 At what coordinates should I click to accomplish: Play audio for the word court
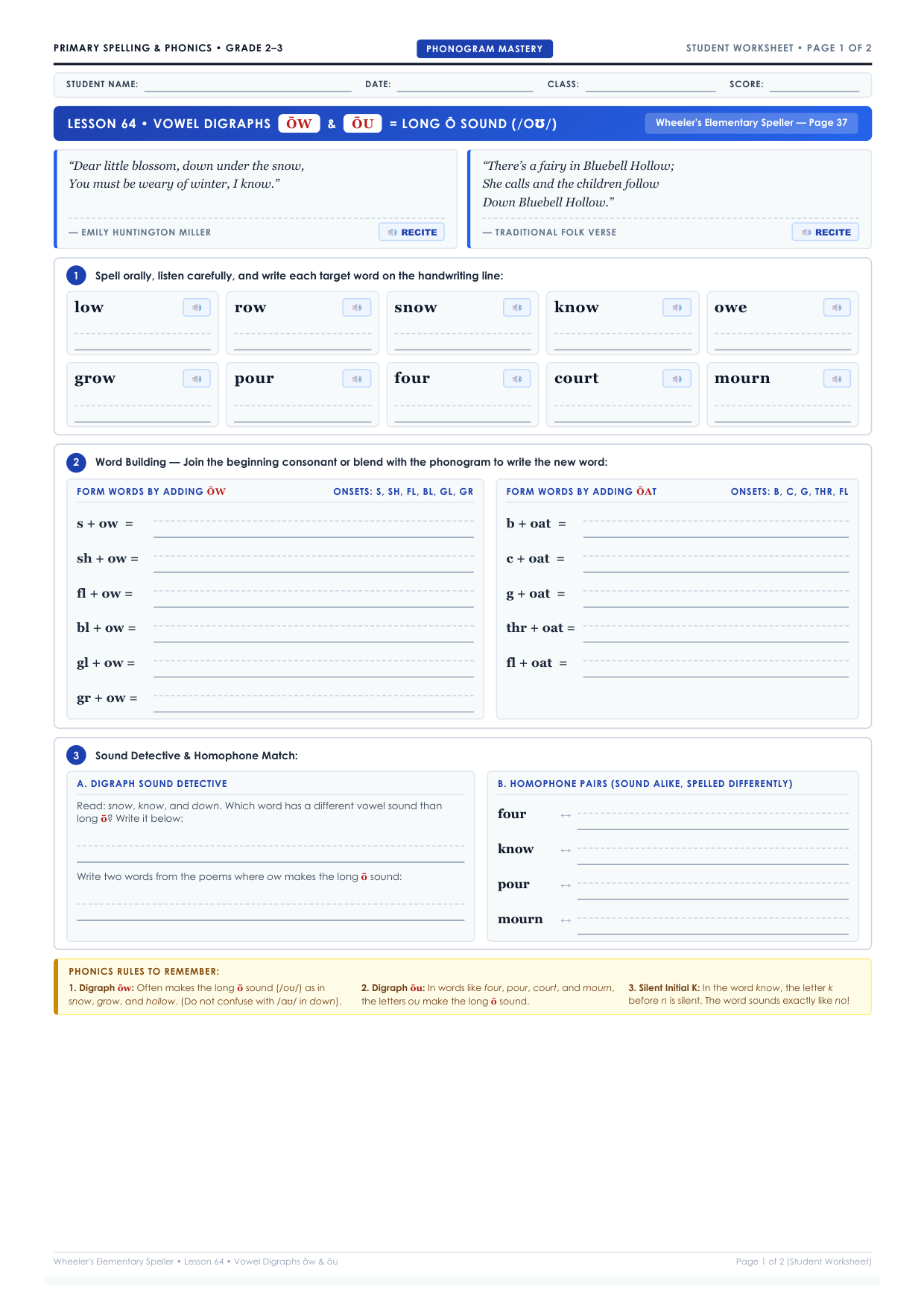point(677,379)
